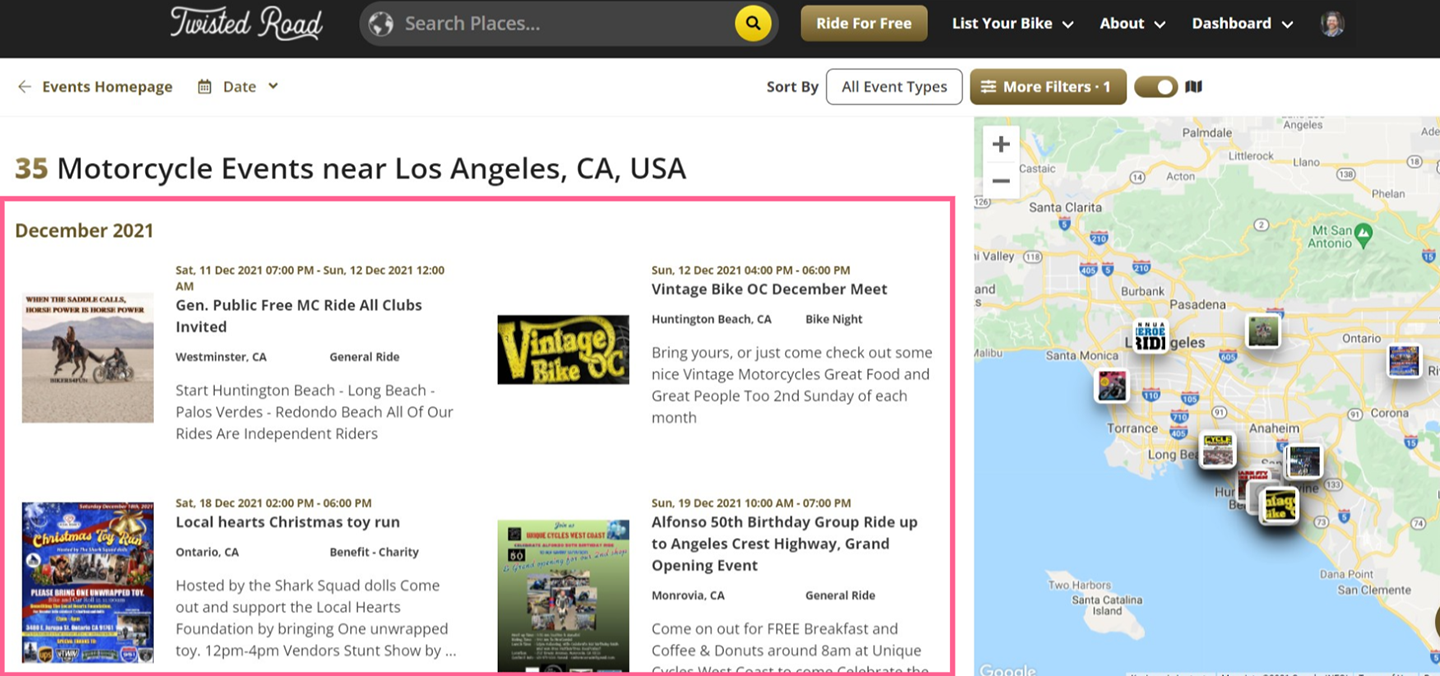
Task: Click the map marker east of Pasadena
Action: [x=1263, y=331]
